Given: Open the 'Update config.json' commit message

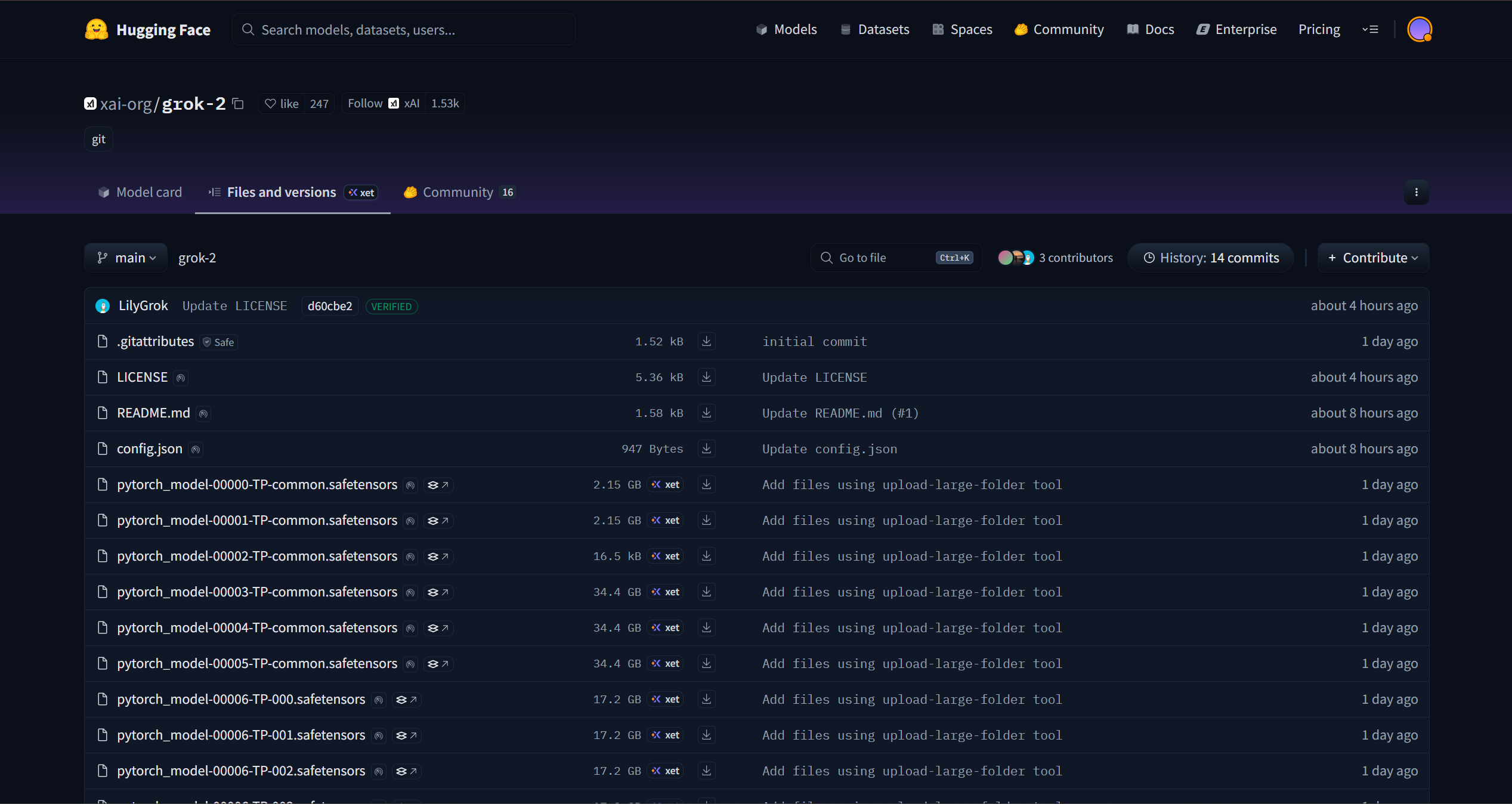Looking at the screenshot, I should click(830, 449).
